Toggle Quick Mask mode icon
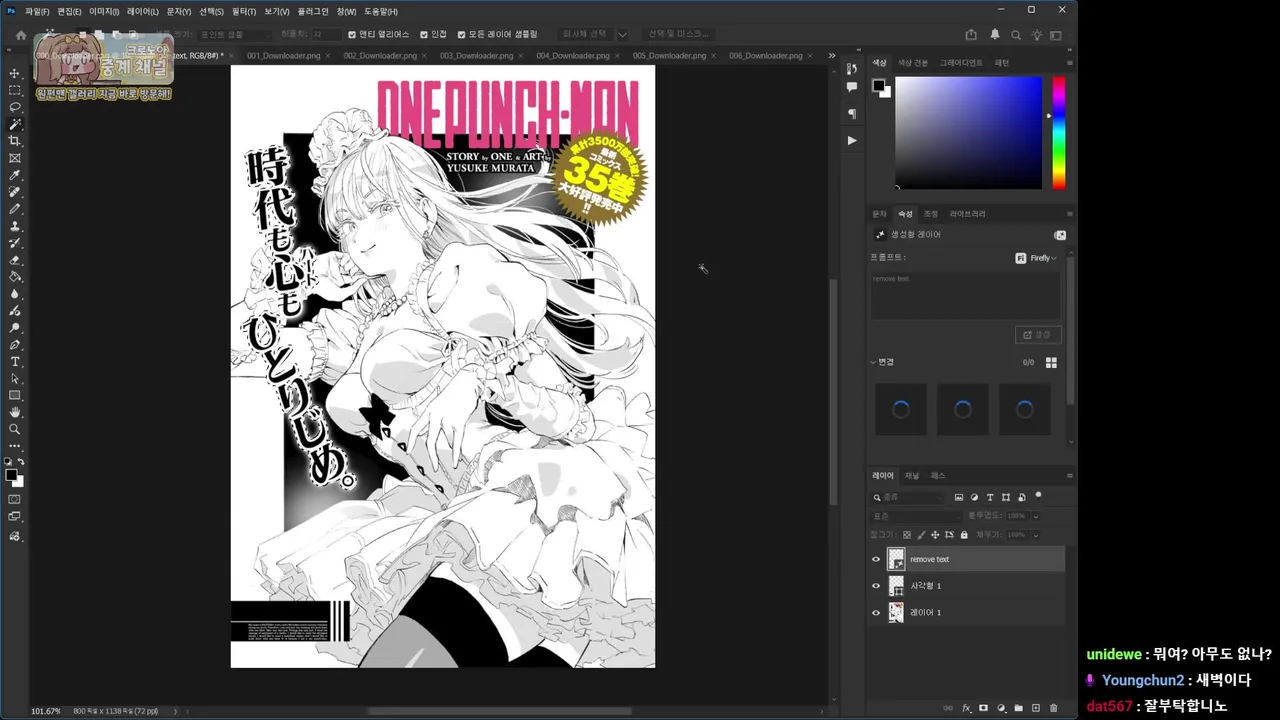Screen dimensions: 1280x720 [15, 499]
